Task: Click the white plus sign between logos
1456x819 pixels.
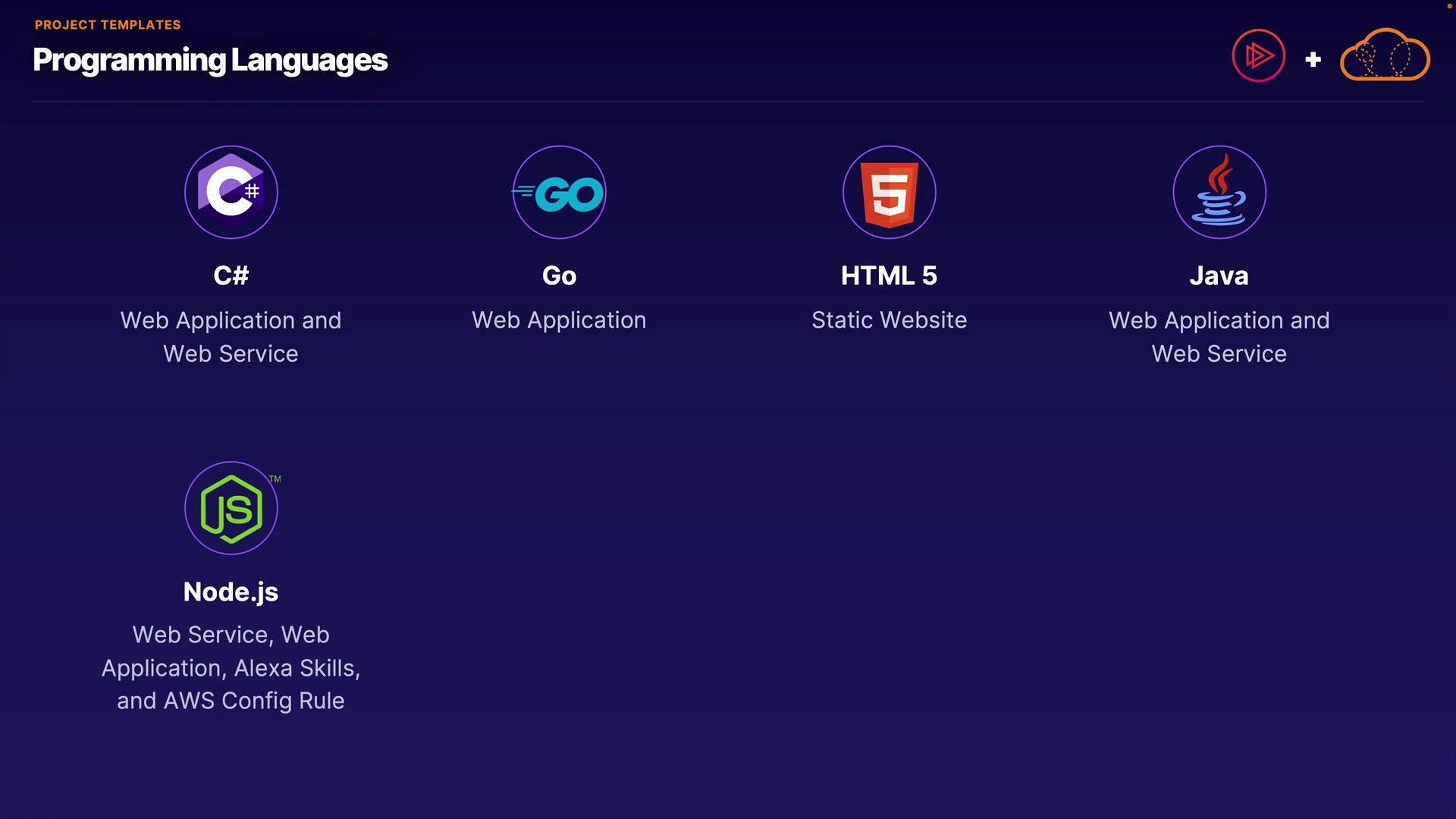Action: pyautogui.click(x=1313, y=59)
